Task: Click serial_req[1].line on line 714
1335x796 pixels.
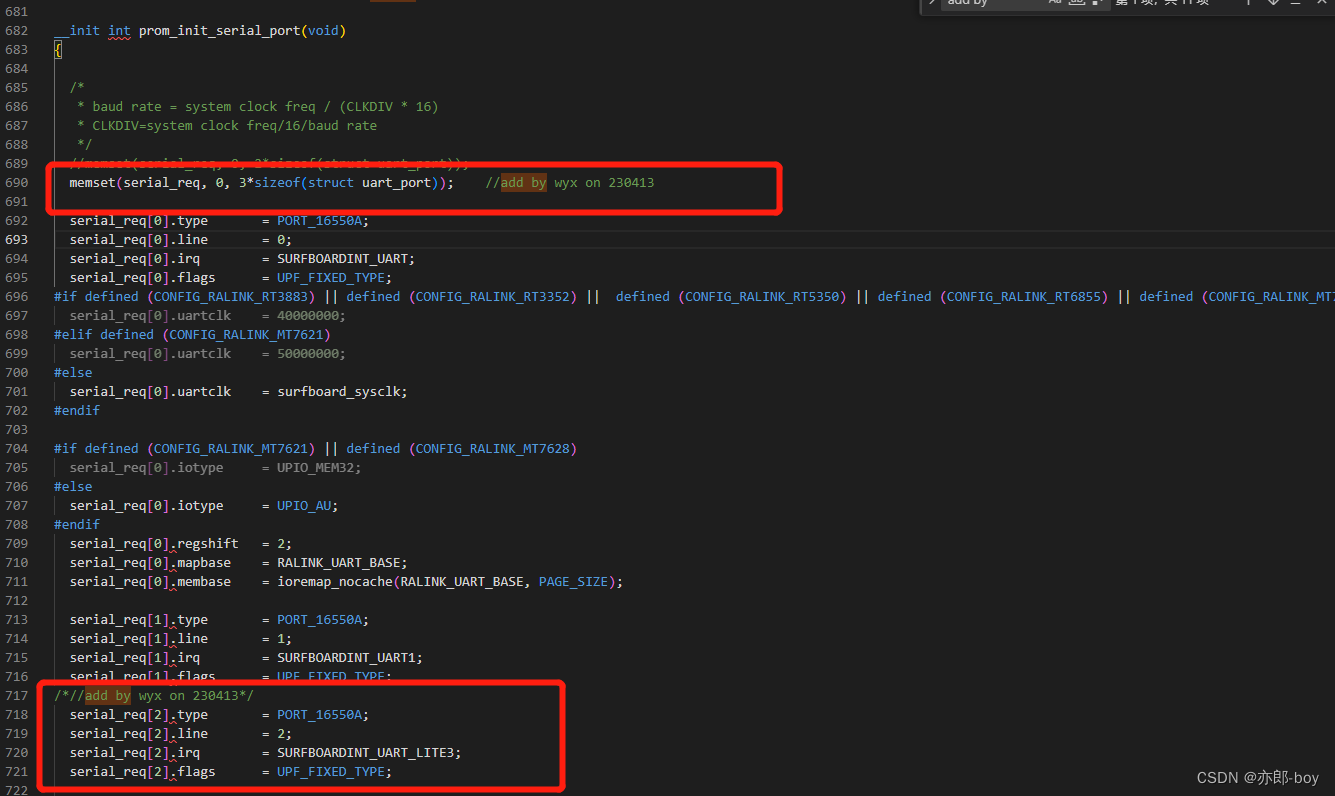Action: click(x=138, y=639)
